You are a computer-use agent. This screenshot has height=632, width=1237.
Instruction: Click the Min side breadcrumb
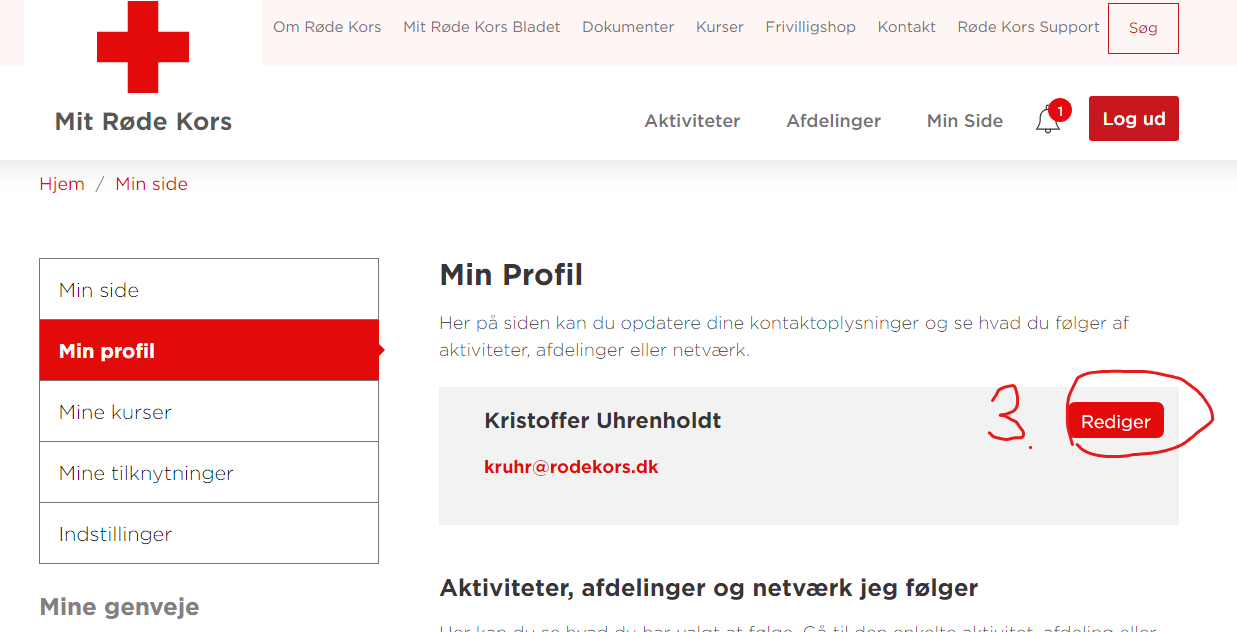(152, 184)
